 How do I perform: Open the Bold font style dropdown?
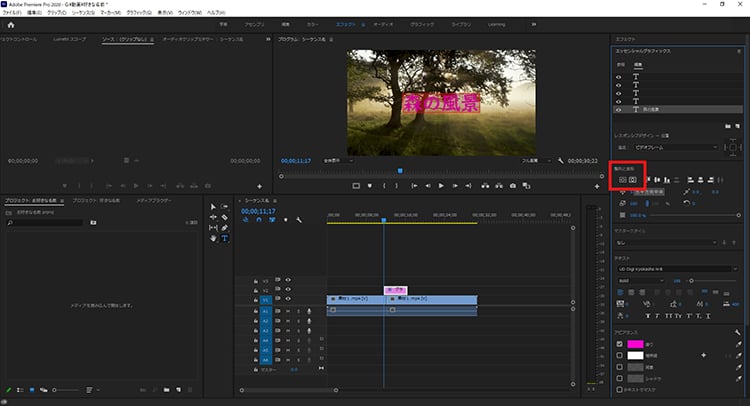[640, 281]
